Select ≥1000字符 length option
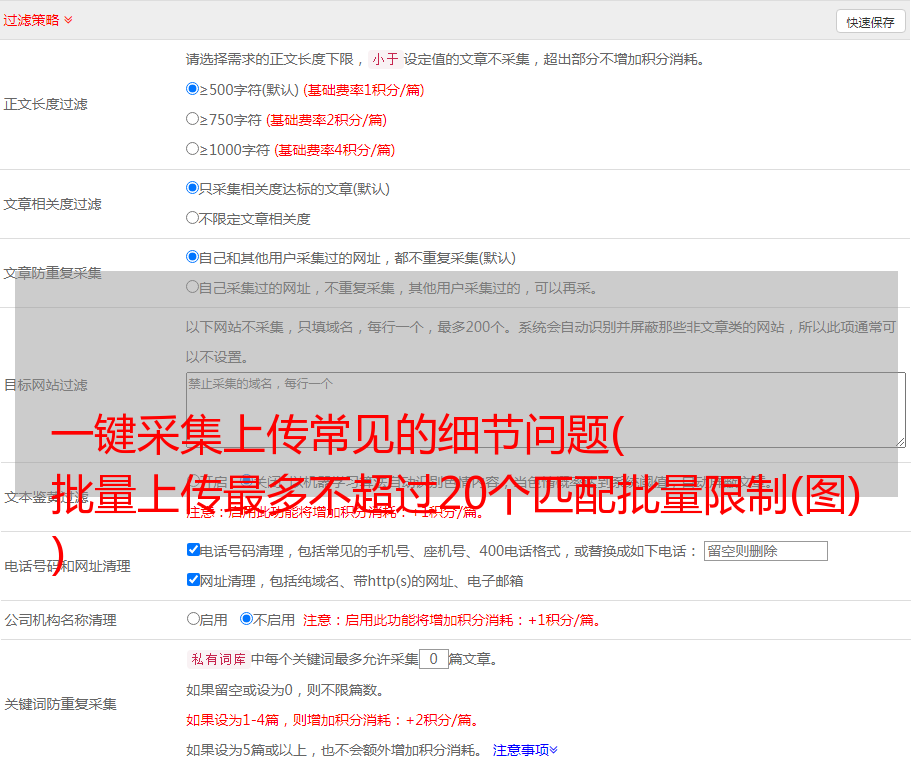Image resolution: width=912 pixels, height=768 pixels. tap(193, 149)
